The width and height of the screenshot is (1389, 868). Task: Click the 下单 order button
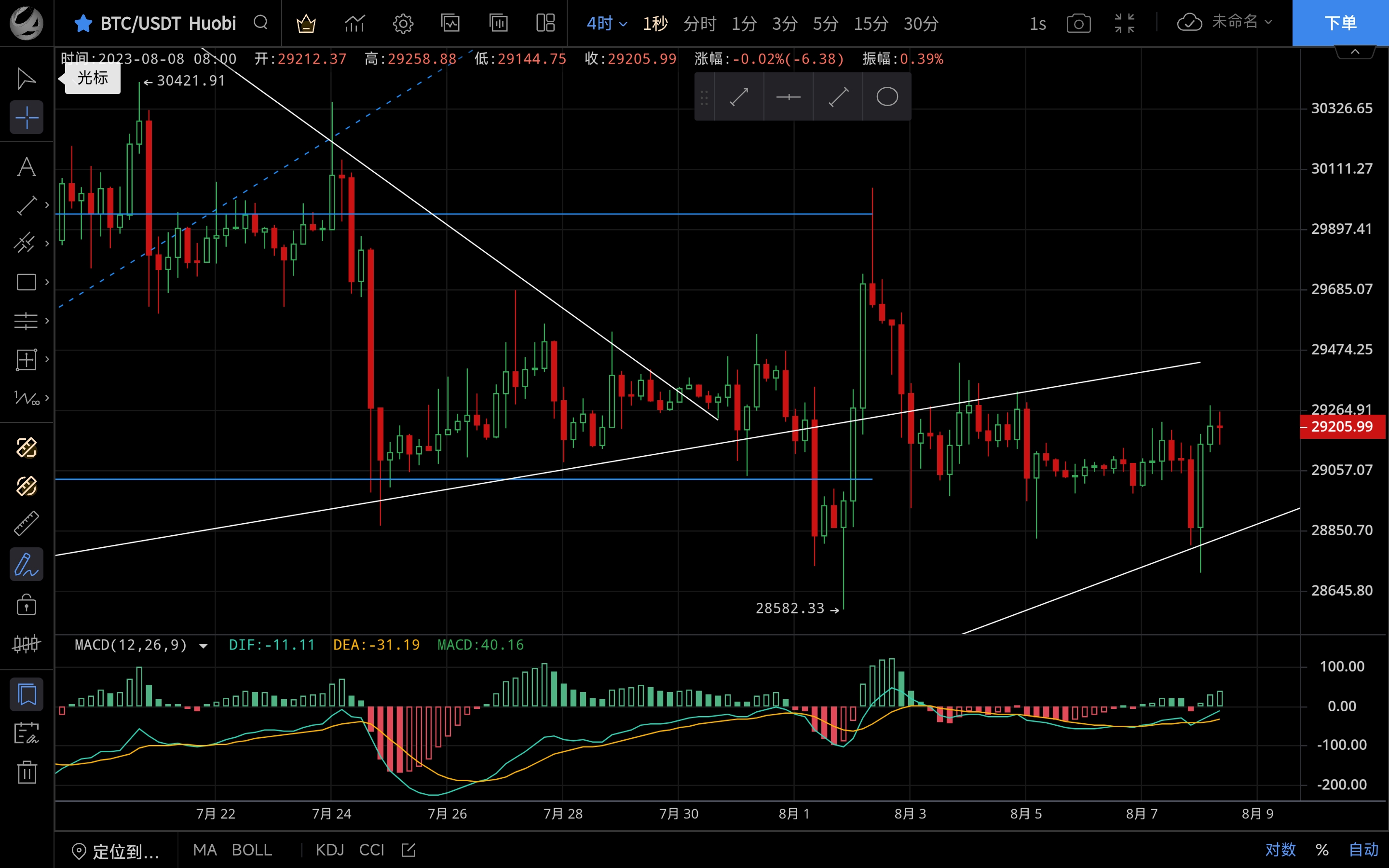coord(1340,23)
